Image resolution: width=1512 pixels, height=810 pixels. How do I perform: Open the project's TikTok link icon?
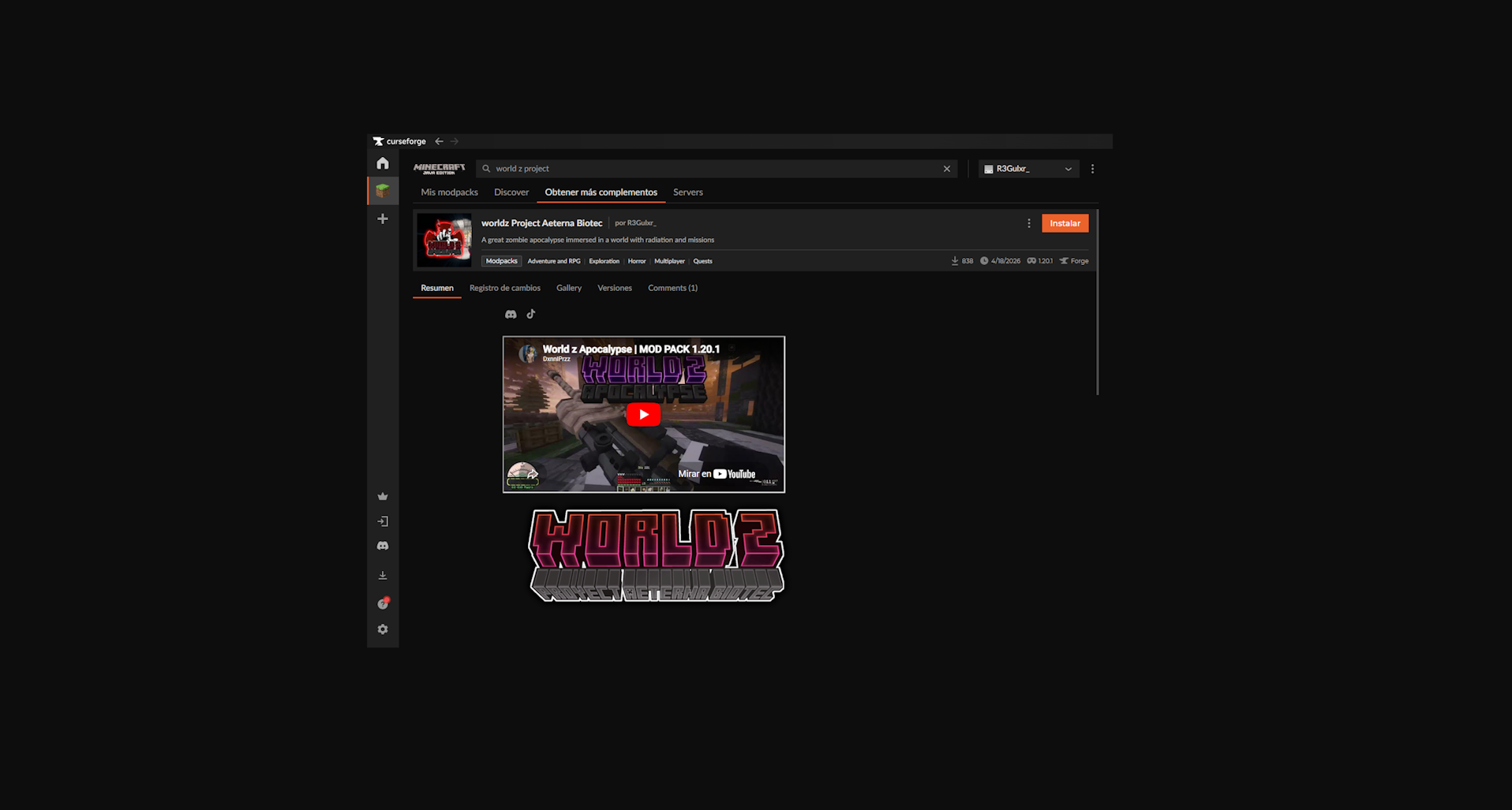(531, 314)
